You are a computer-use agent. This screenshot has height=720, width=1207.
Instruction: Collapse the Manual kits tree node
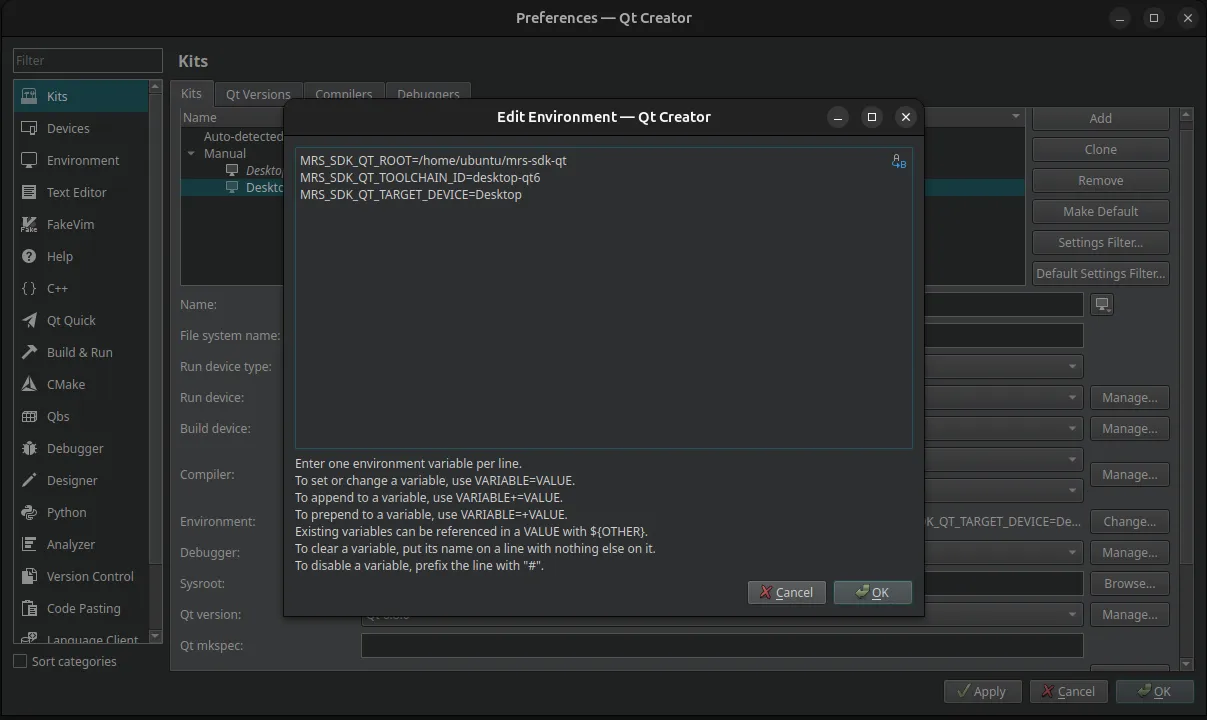tap(191, 153)
